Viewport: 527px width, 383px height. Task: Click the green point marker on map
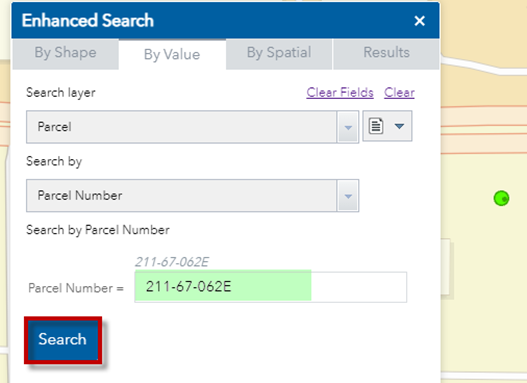point(501,198)
